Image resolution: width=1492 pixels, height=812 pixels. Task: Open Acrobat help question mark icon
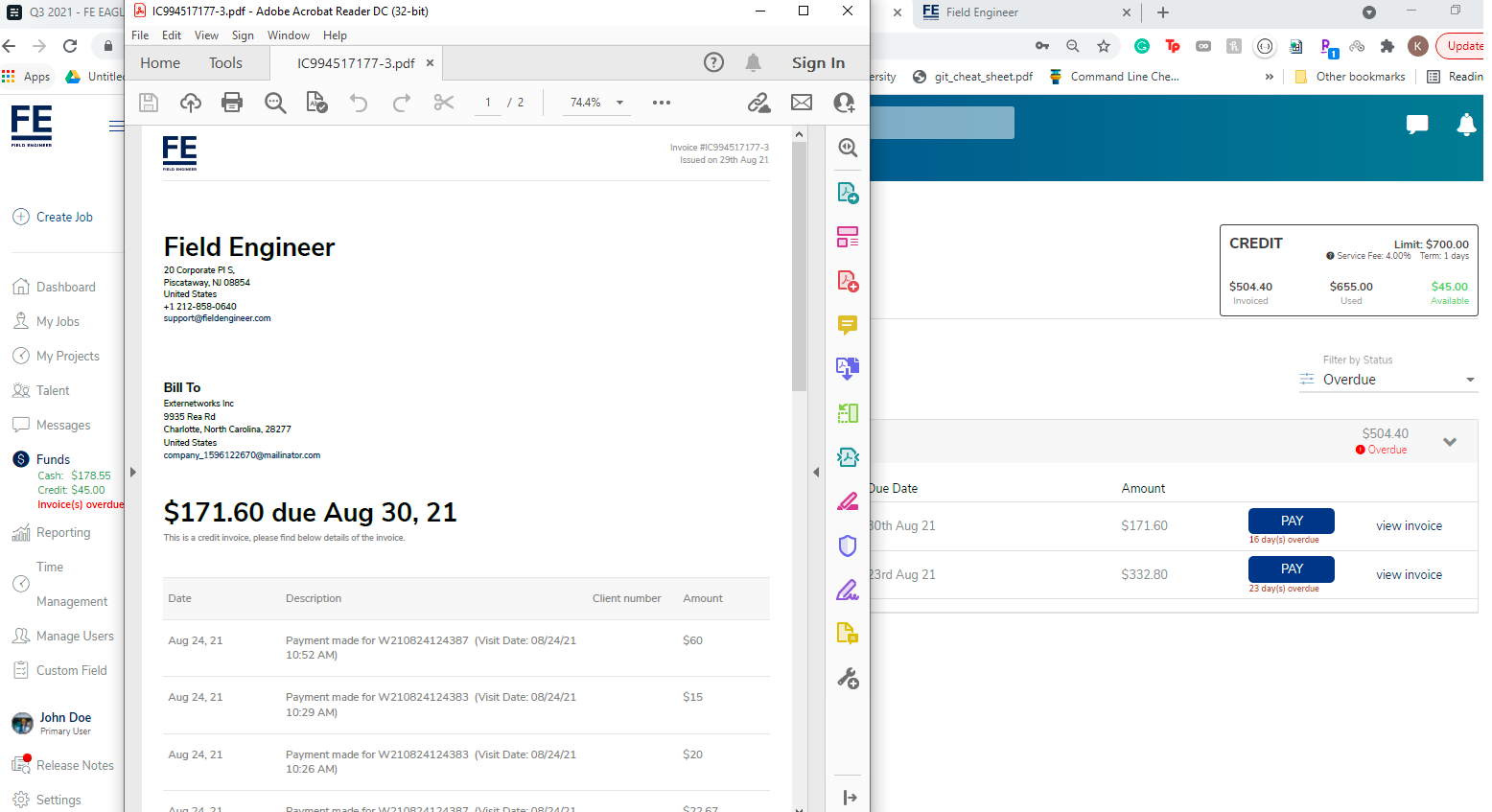point(713,62)
